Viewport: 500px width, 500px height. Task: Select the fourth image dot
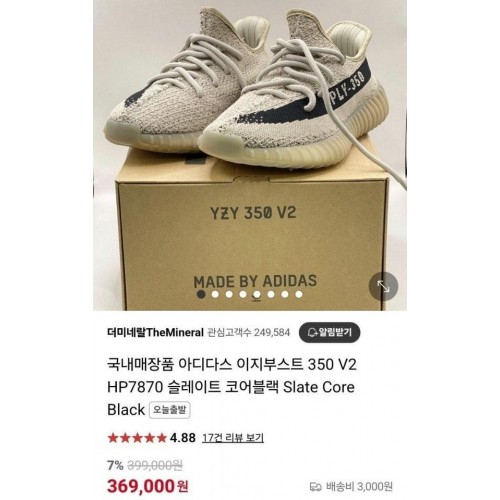click(243, 294)
